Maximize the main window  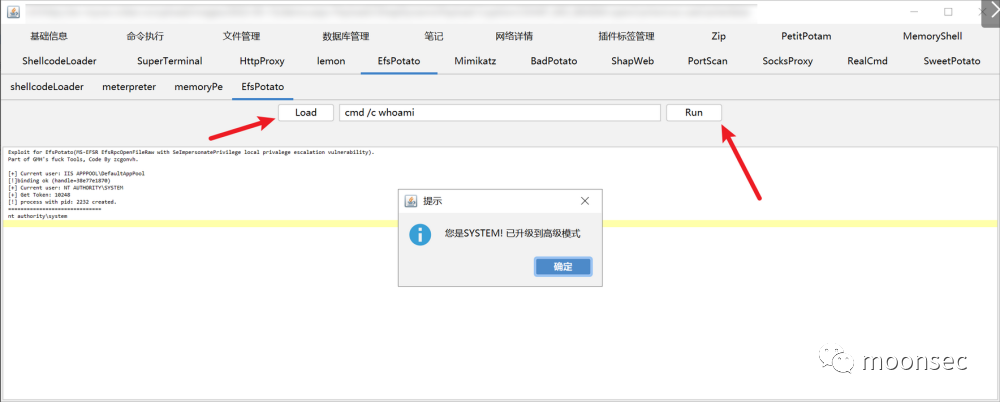tap(948, 11)
